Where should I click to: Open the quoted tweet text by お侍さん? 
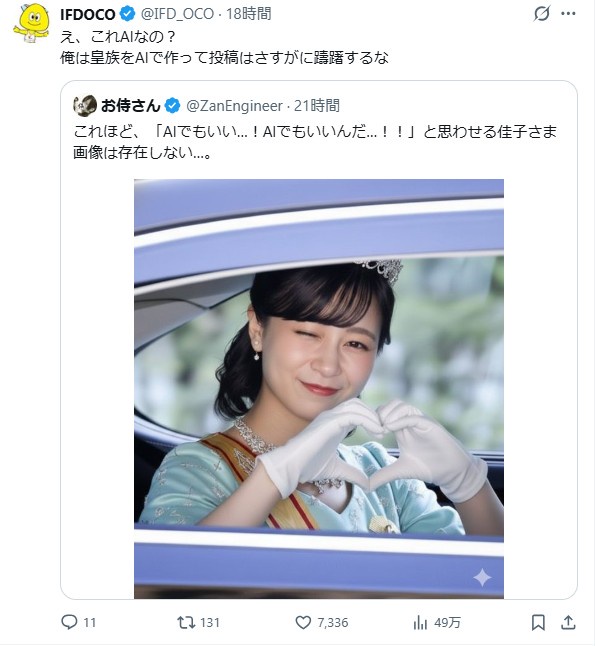click(315, 142)
